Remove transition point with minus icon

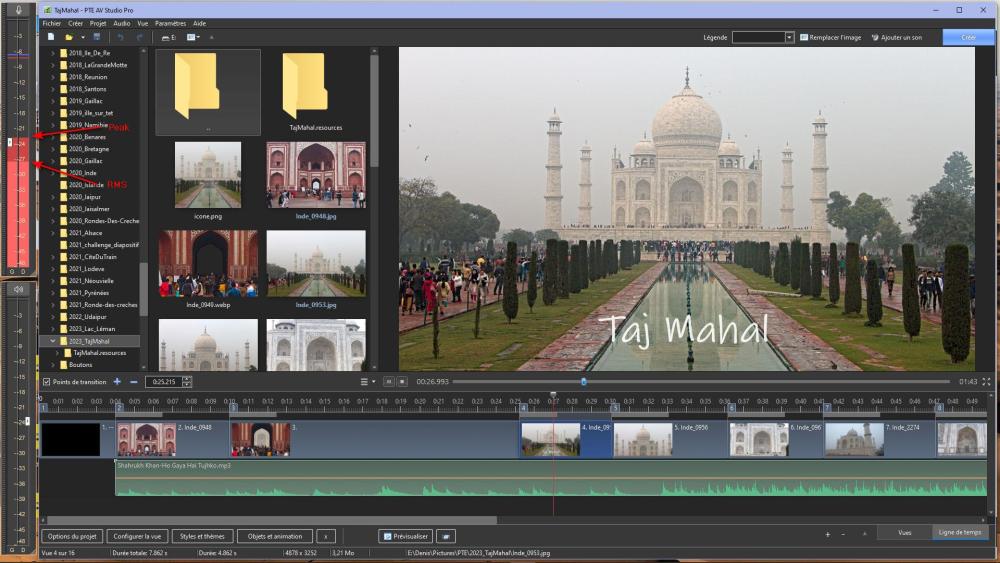click(134, 382)
